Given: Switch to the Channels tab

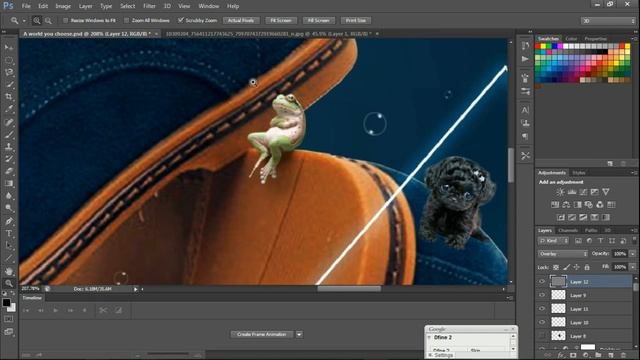Looking at the screenshot, I should pyautogui.click(x=568, y=231).
